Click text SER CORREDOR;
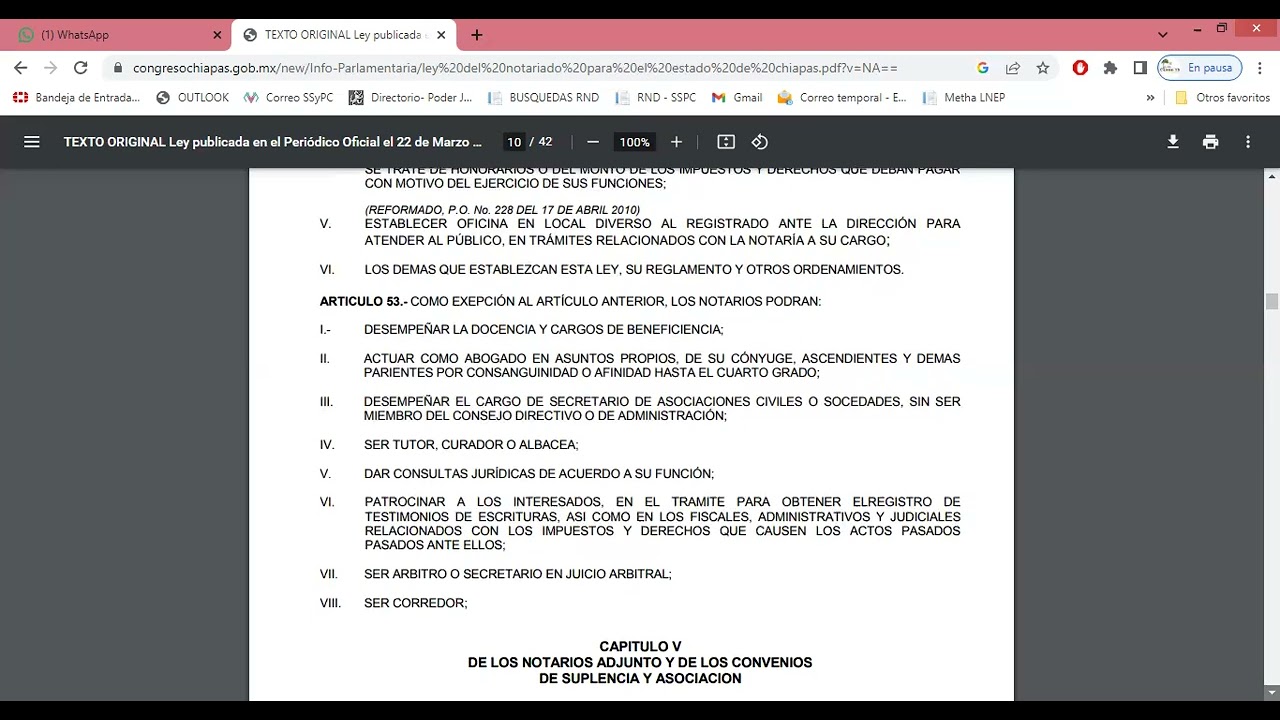The height and width of the screenshot is (720, 1280). pos(416,603)
